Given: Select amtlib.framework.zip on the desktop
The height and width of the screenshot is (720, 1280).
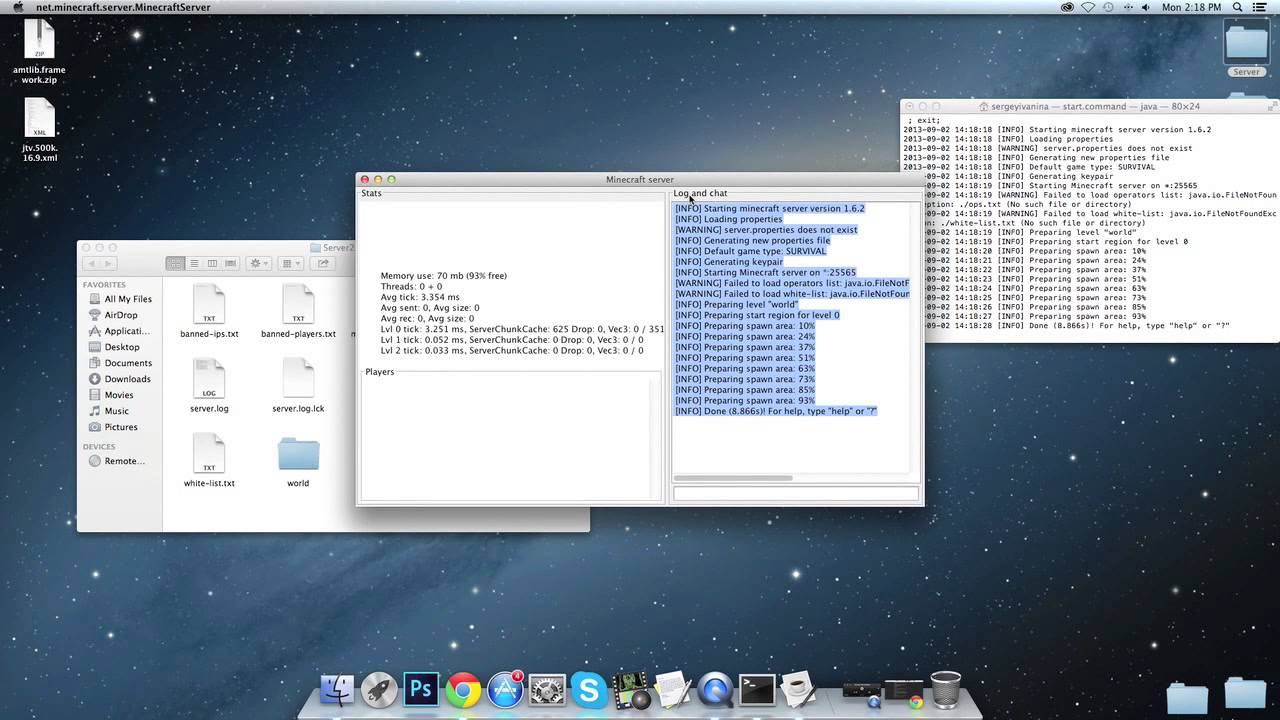Looking at the screenshot, I should pos(39,41).
